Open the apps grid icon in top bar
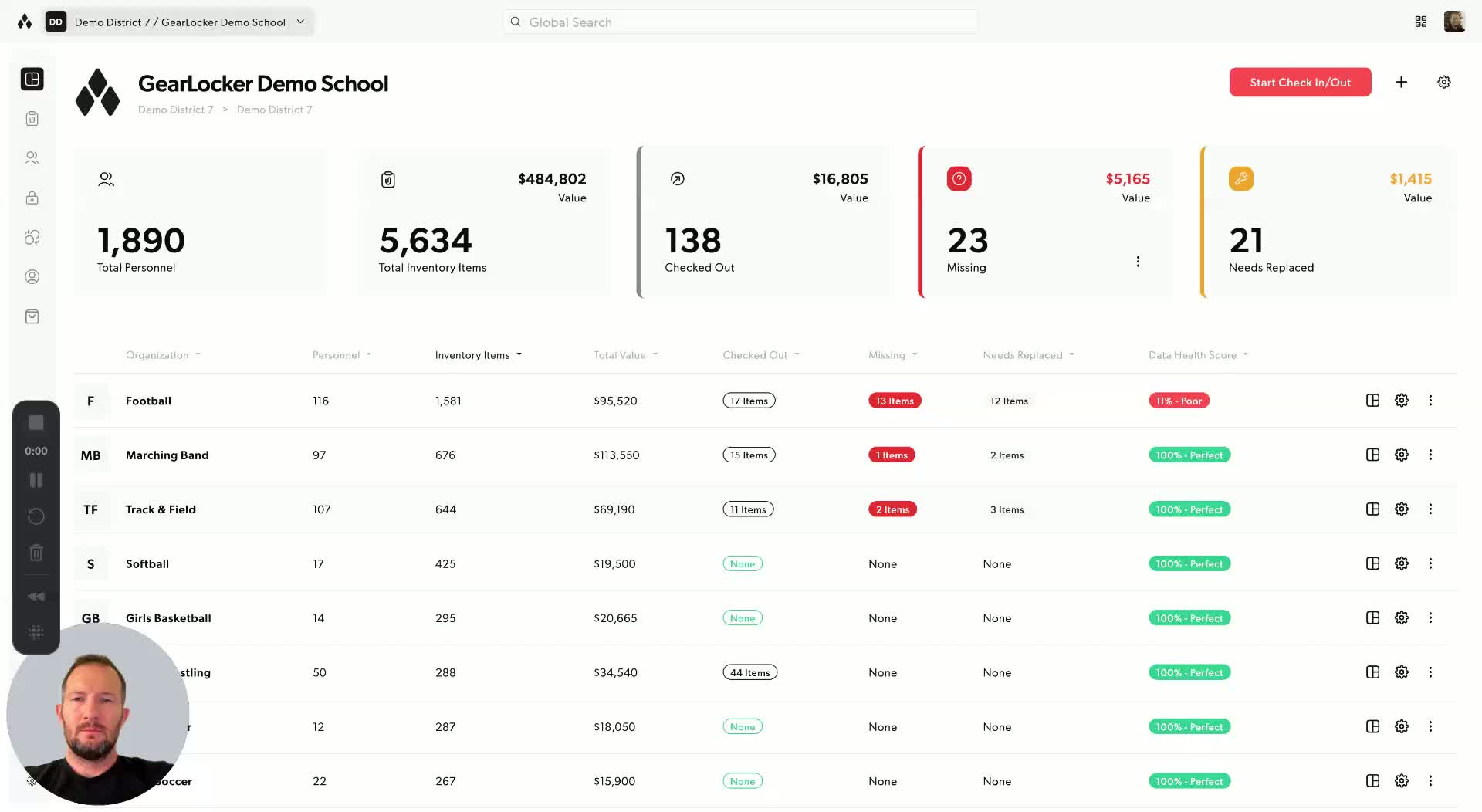1482x812 pixels. (1421, 22)
